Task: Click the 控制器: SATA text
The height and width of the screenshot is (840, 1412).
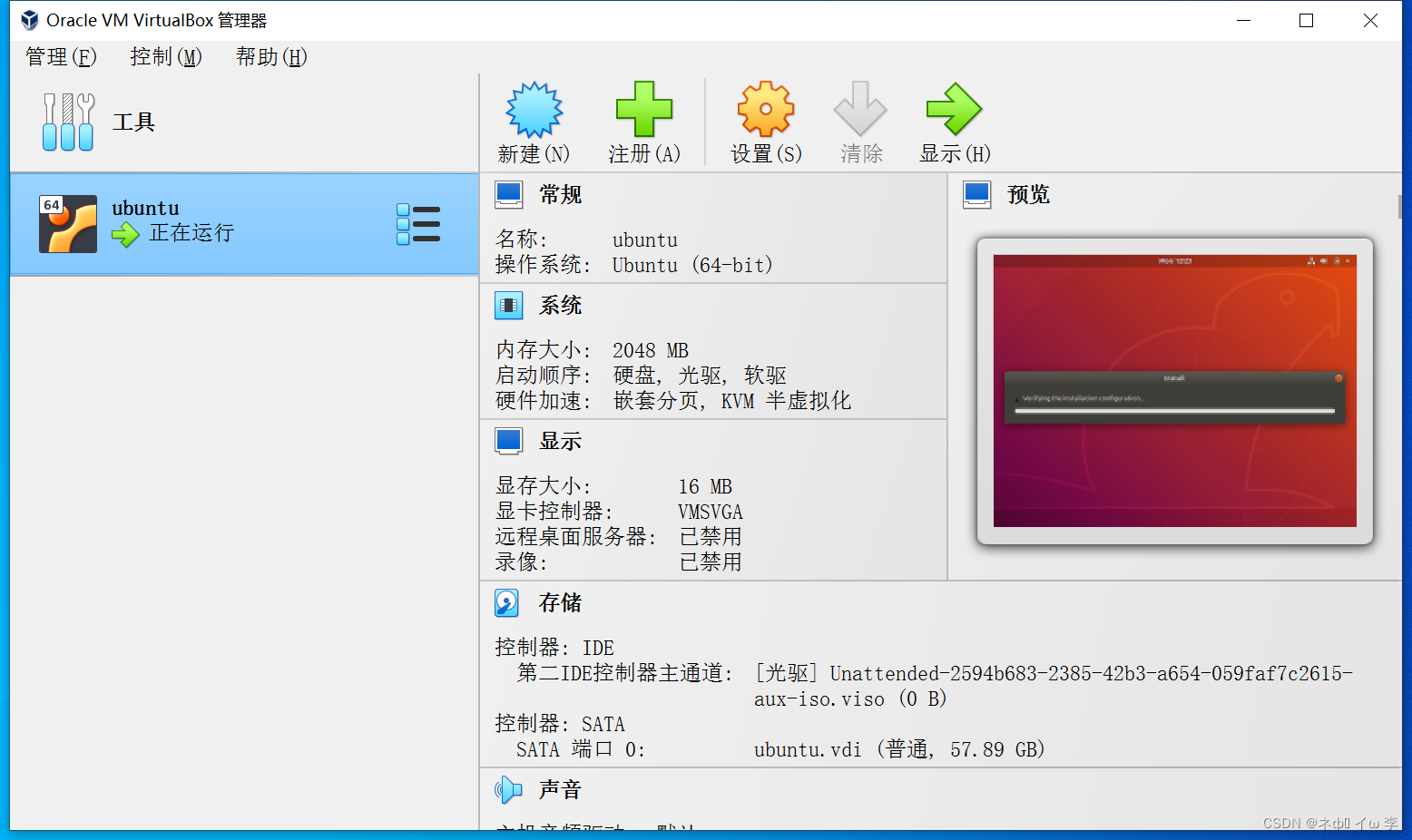Action: point(560,724)
